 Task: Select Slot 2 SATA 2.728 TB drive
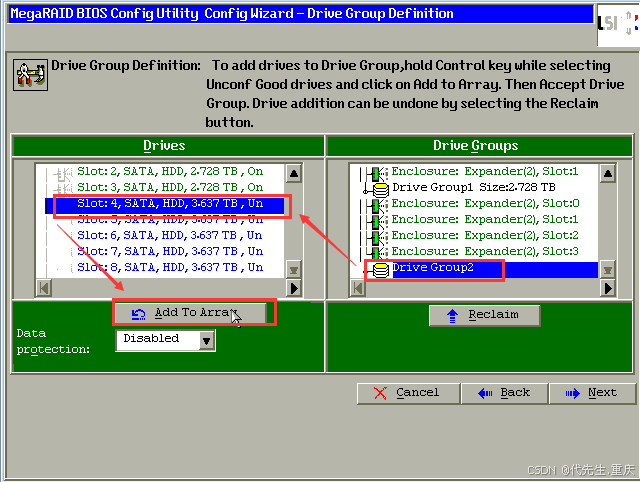pyautogui.click(x=170, y=171)
